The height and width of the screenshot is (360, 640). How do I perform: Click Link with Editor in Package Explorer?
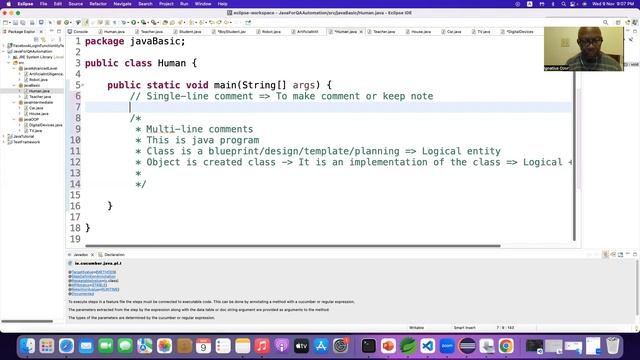pos(44,40)
